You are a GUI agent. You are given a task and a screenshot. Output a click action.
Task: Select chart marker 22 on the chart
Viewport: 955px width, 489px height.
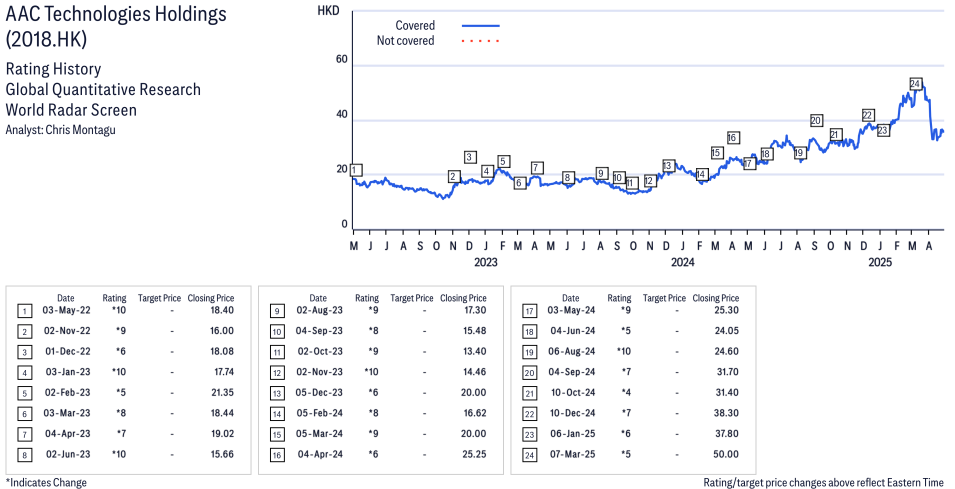point(868,115)
